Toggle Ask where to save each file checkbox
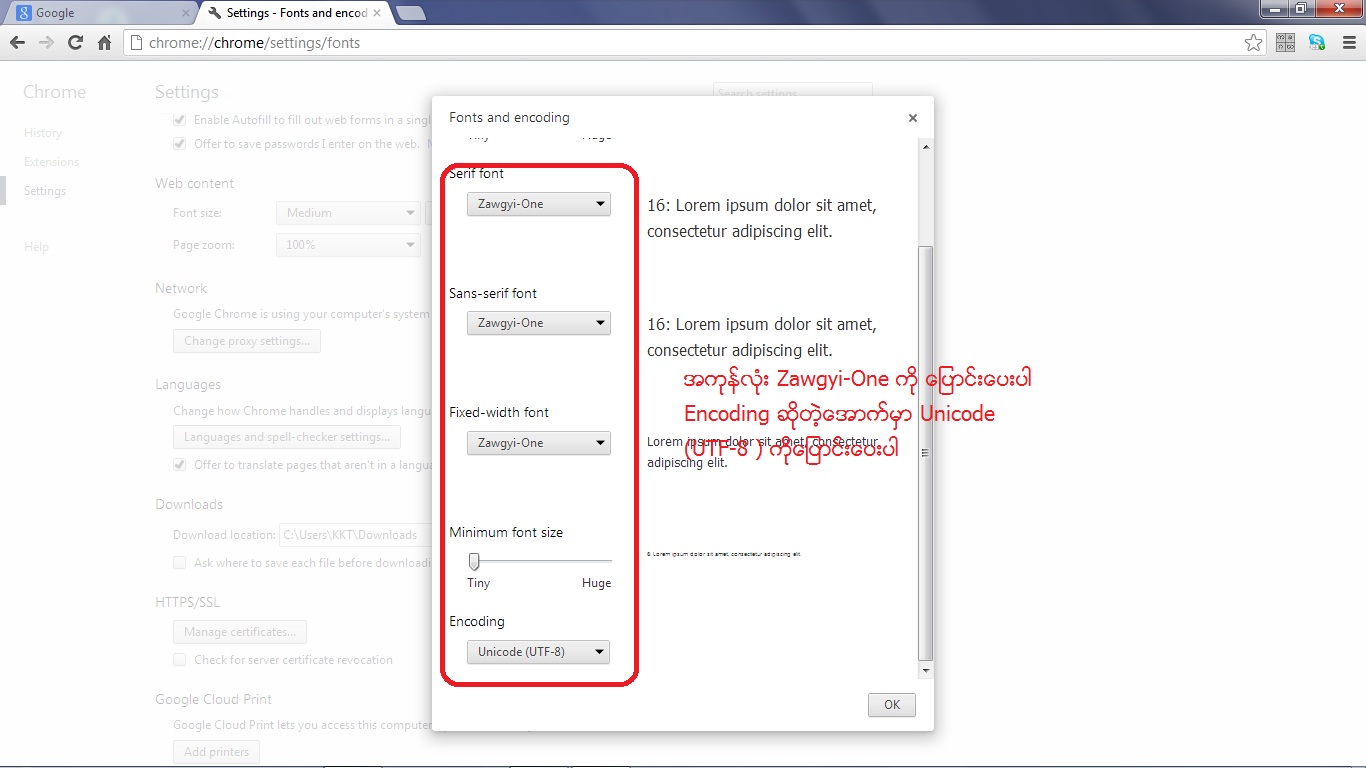The image size is (1366, 768). [180, 563]
